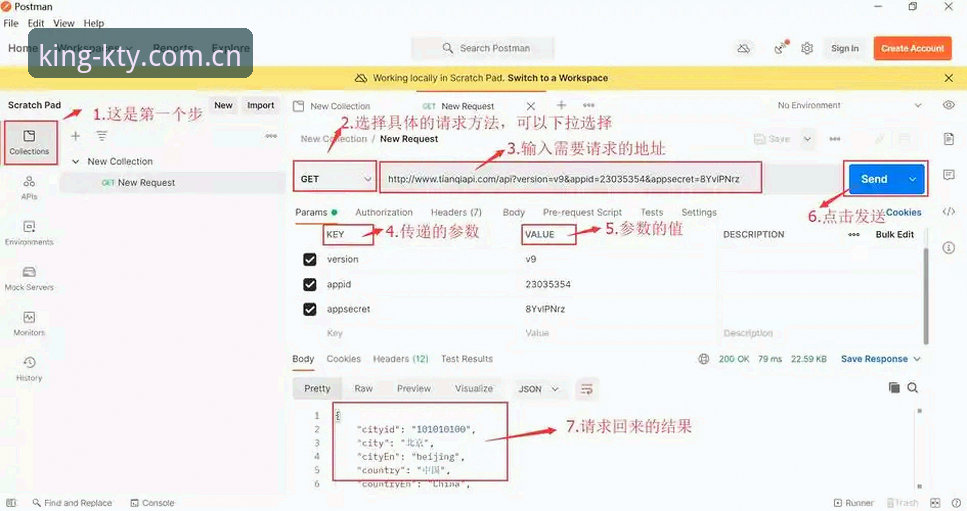The image size is (967, 511).
Task: Open the File menu
Action: 11,23
